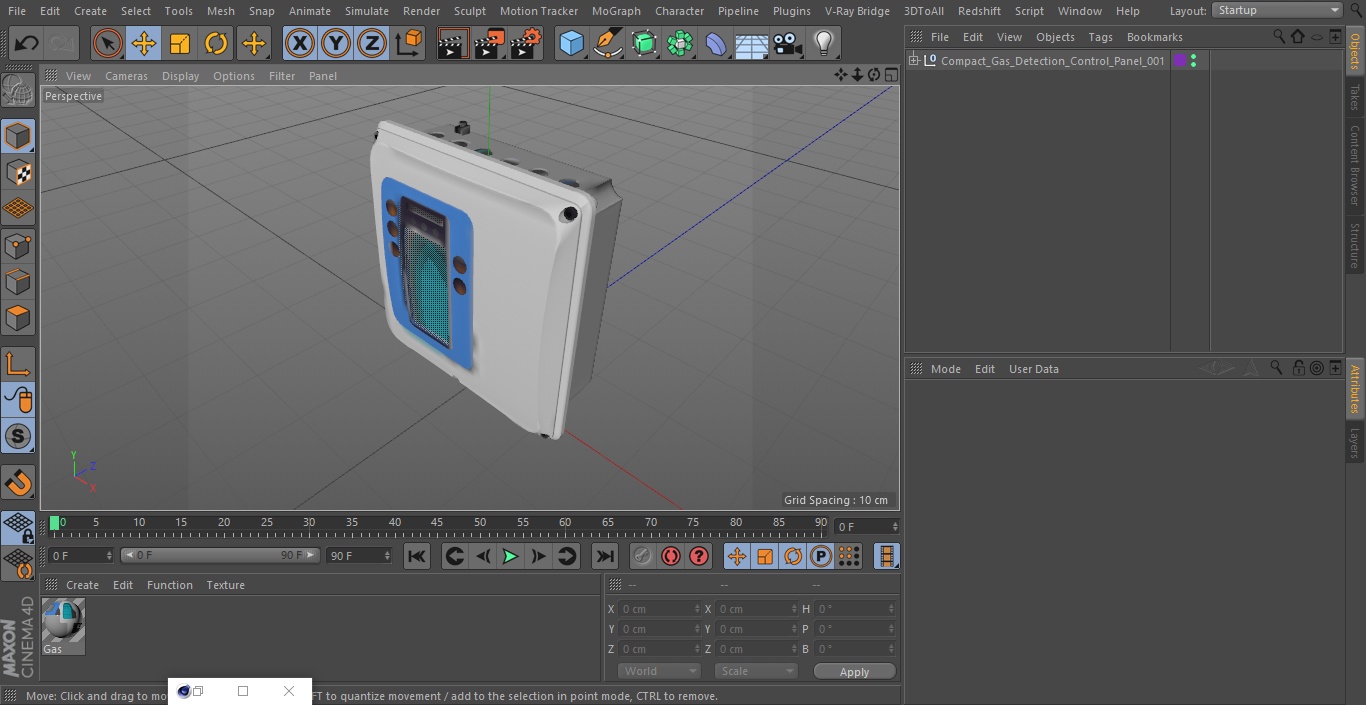Click the Apply button
The image size is (1366, 705).
pos(854,672)
